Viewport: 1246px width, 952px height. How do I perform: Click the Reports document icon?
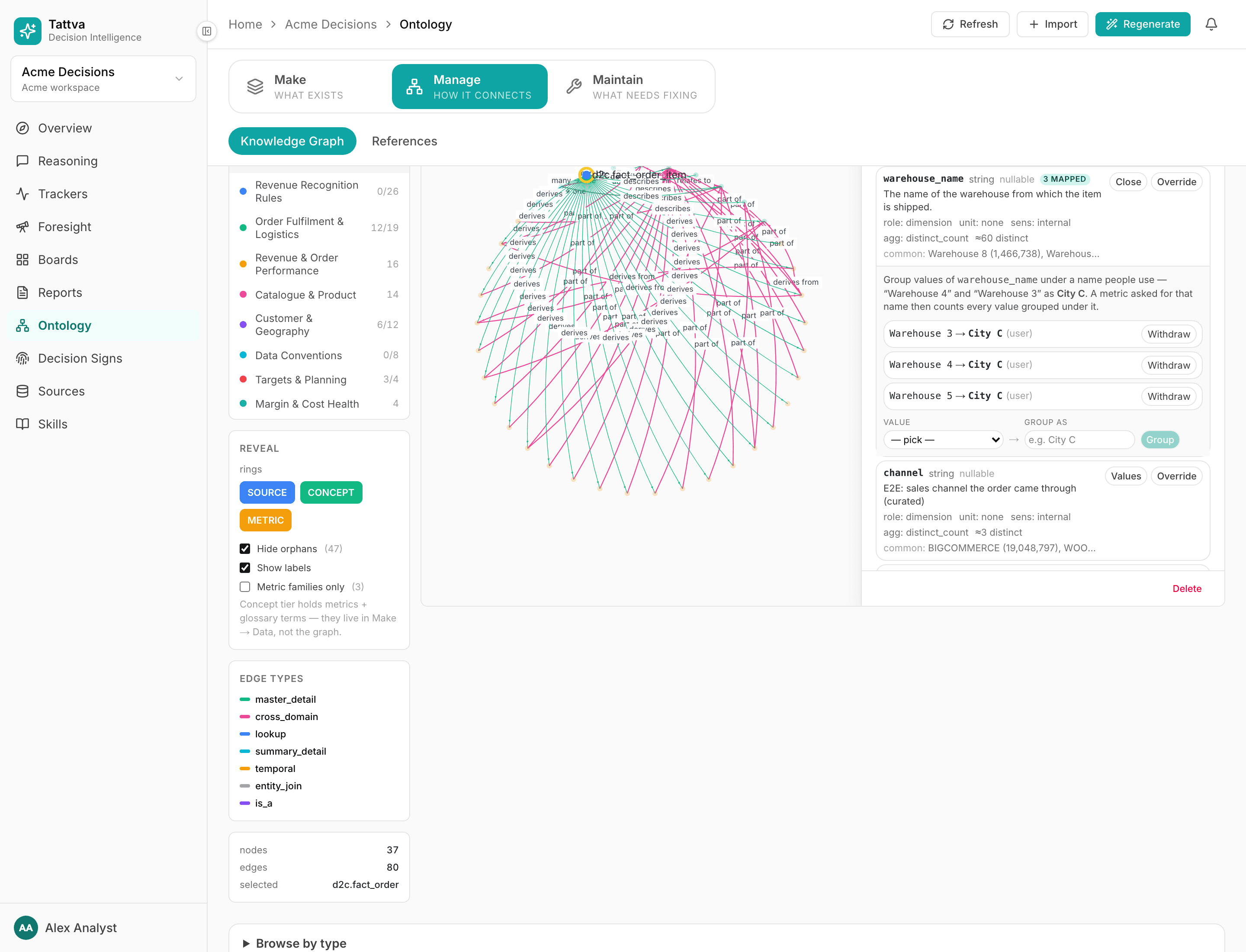coord(22,293)
